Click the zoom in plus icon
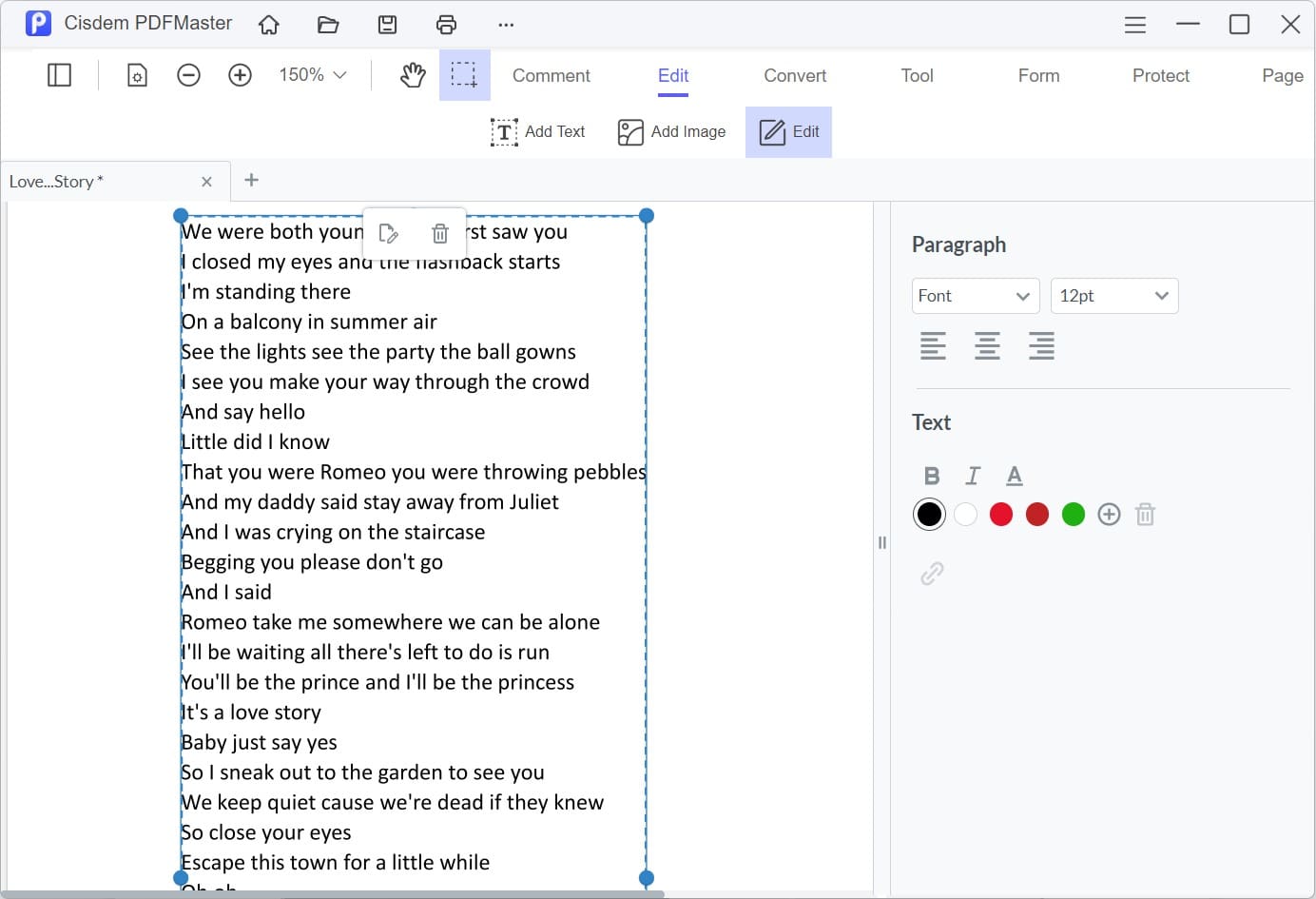1316x899 pixels. [240, 75]
